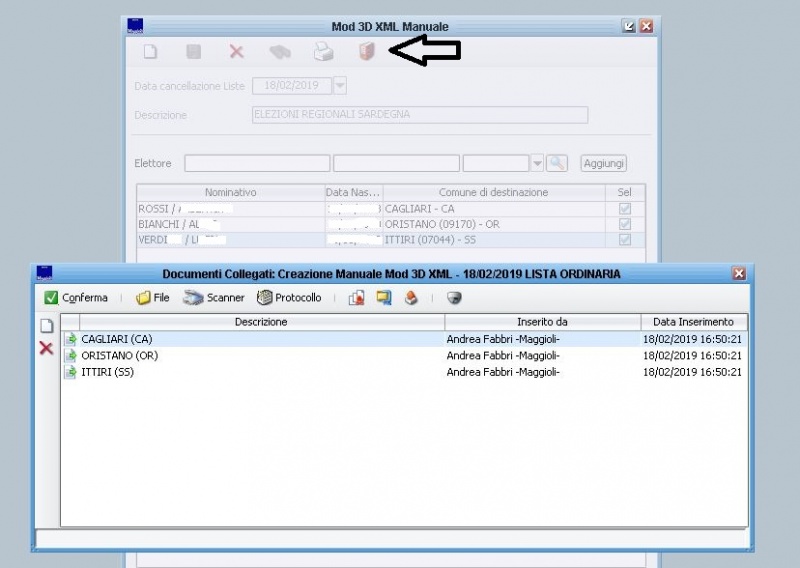The height and width of the screenshot is (568, 800).
Task: Click the Comune di destinazione column header
Action: pyautogui.click(x=493, y=192)
